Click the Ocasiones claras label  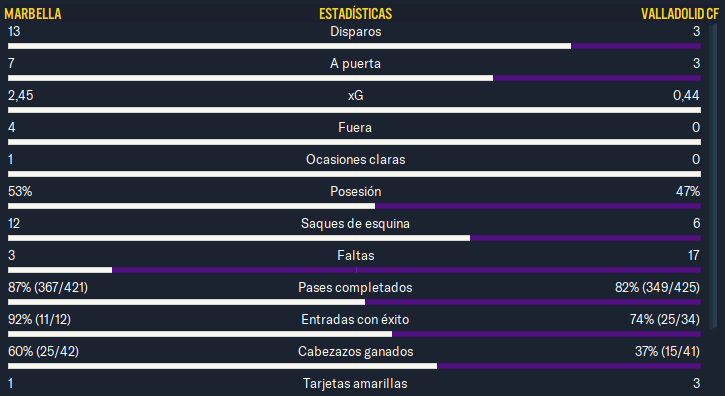(x=356, y=159)
